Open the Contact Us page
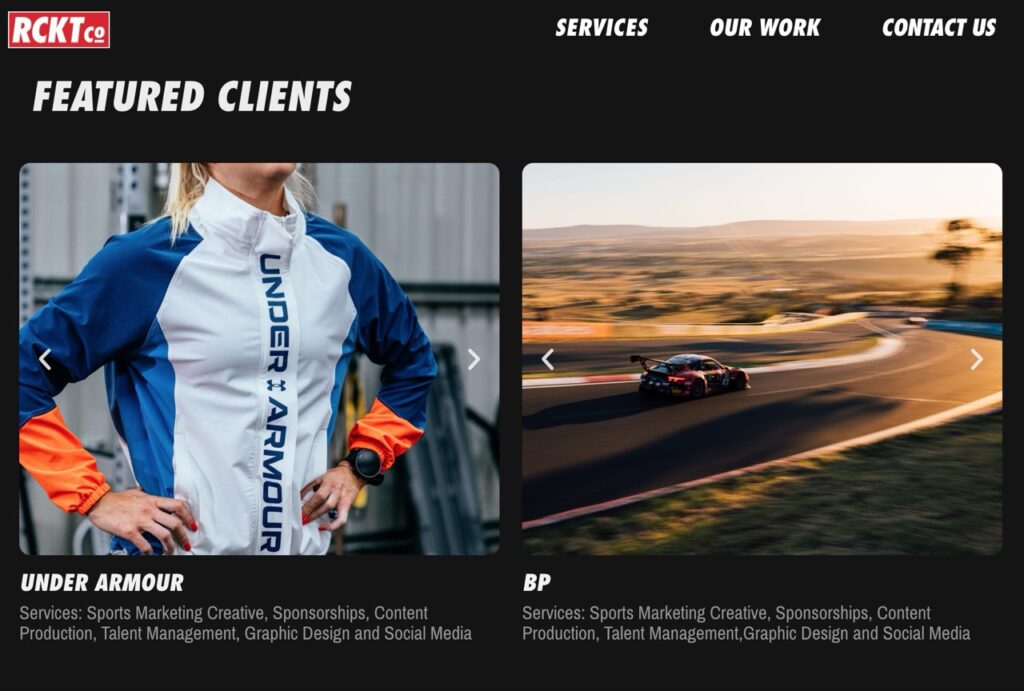 (939, 27)
